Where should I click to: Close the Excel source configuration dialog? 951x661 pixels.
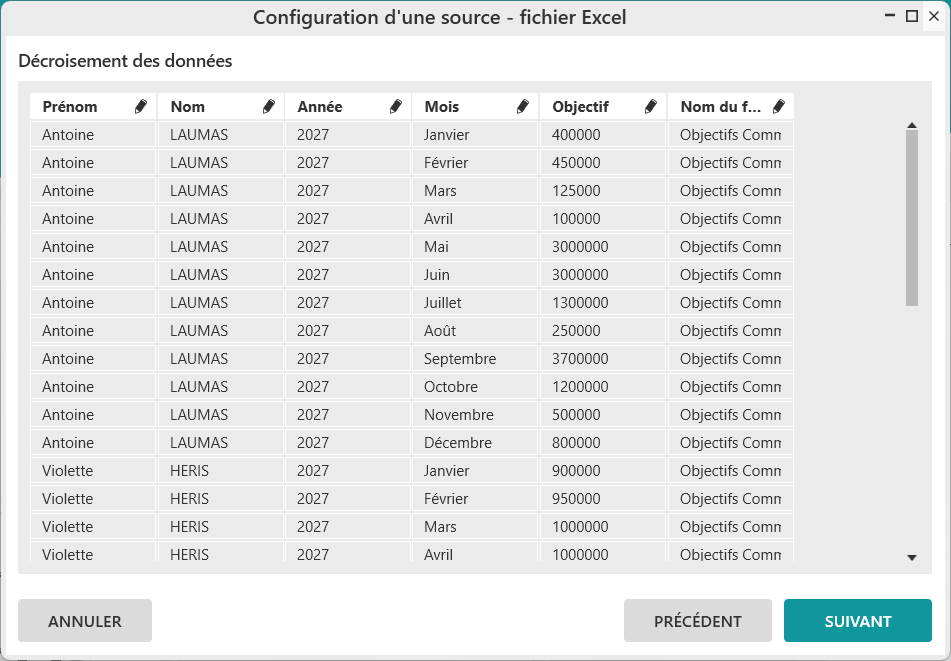(934, 16)
